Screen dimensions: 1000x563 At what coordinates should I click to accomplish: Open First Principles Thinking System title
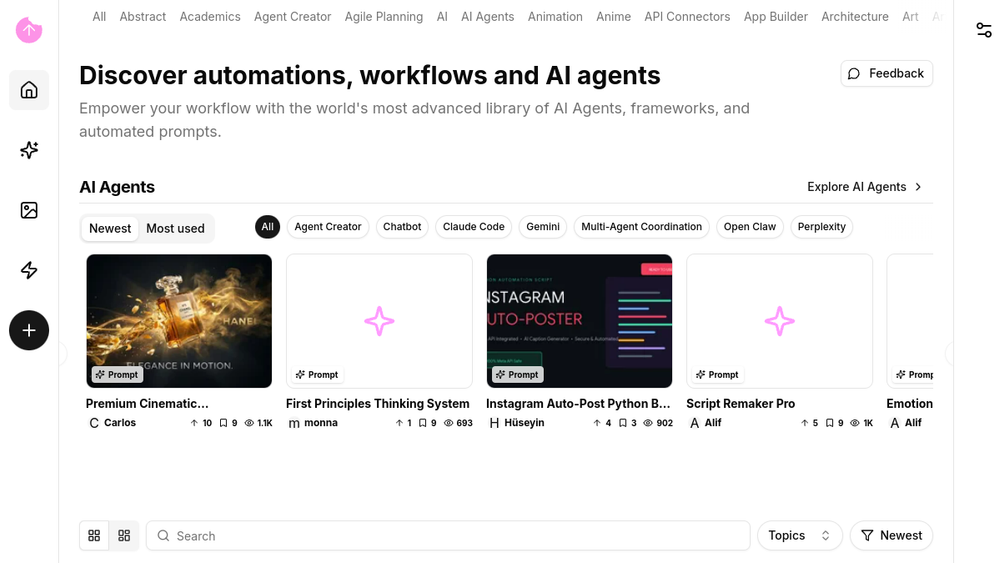tap(378, 404)
